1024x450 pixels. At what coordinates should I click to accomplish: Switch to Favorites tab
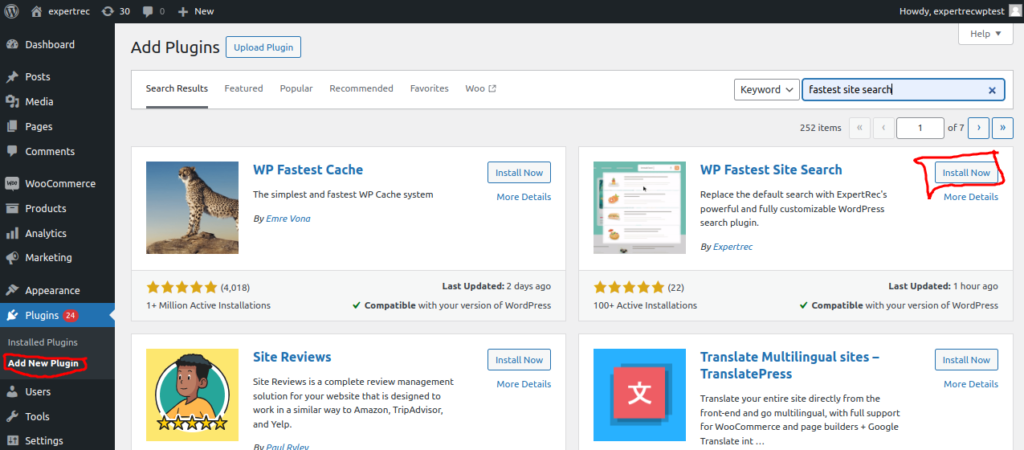pyautogui.click(x=429, y=89)
